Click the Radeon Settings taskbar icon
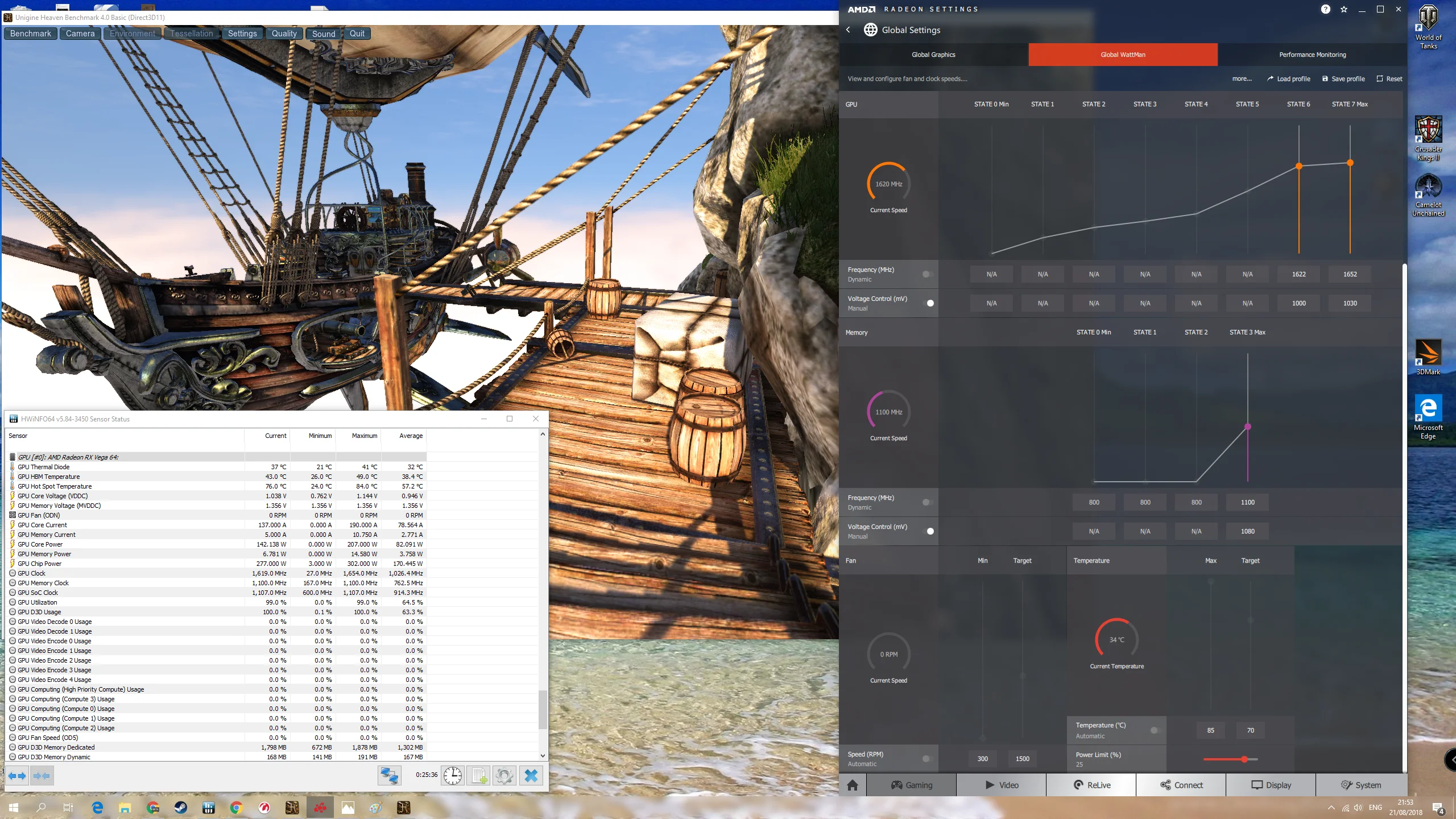Image resolution: width=1456 pixels, height=819 pixels. [320, 807]
